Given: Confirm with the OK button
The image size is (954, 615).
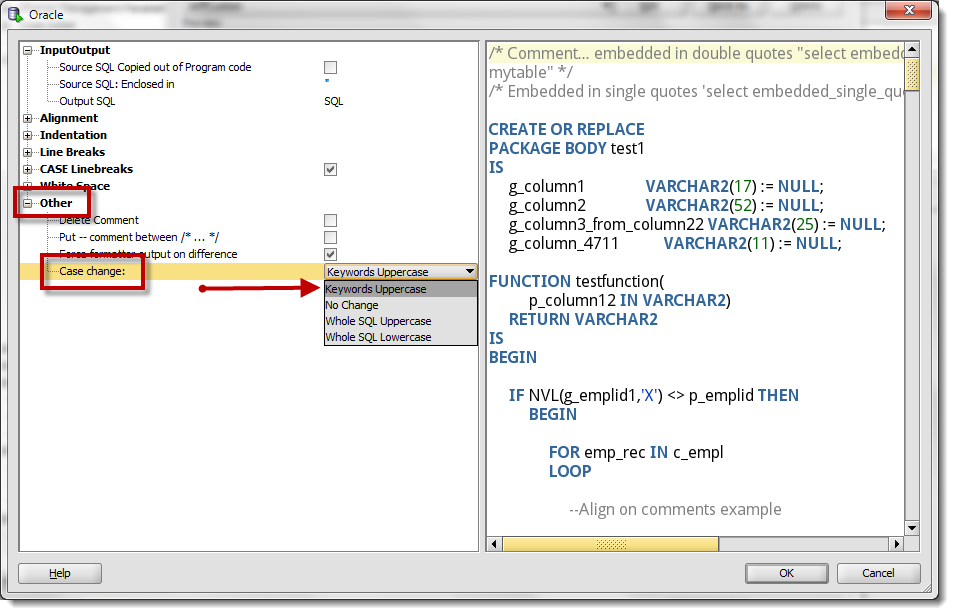Looking at the screenshot, I should [x=787, y=574].
